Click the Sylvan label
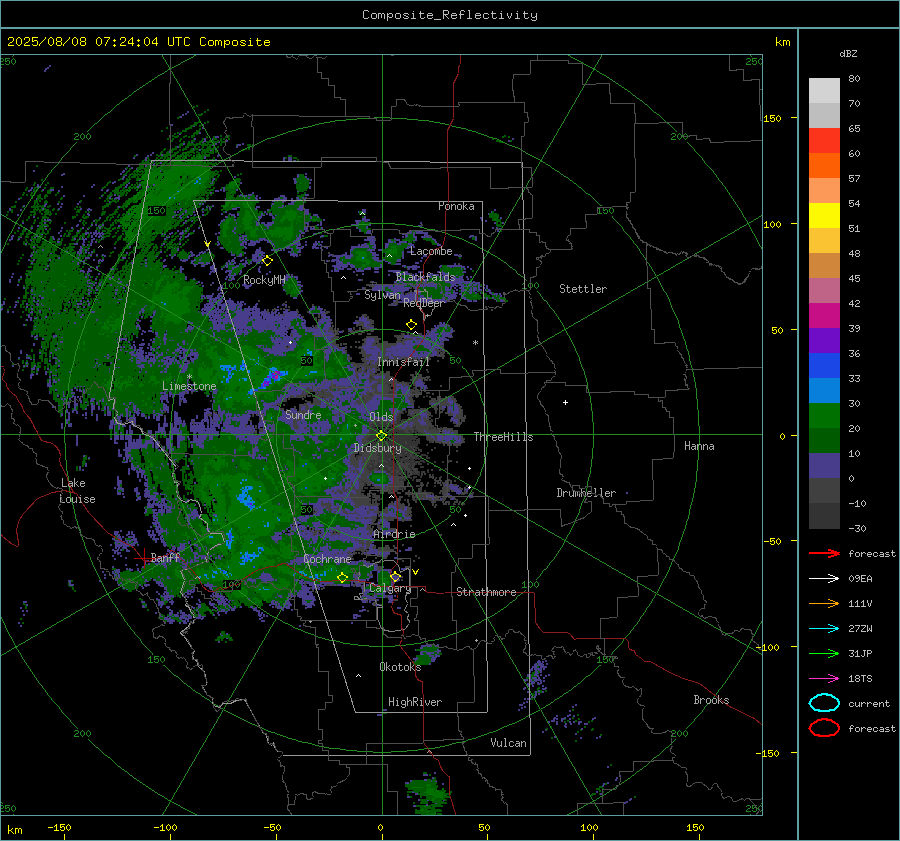Screen dimensions: 900x841 click(x=382, y=295)
